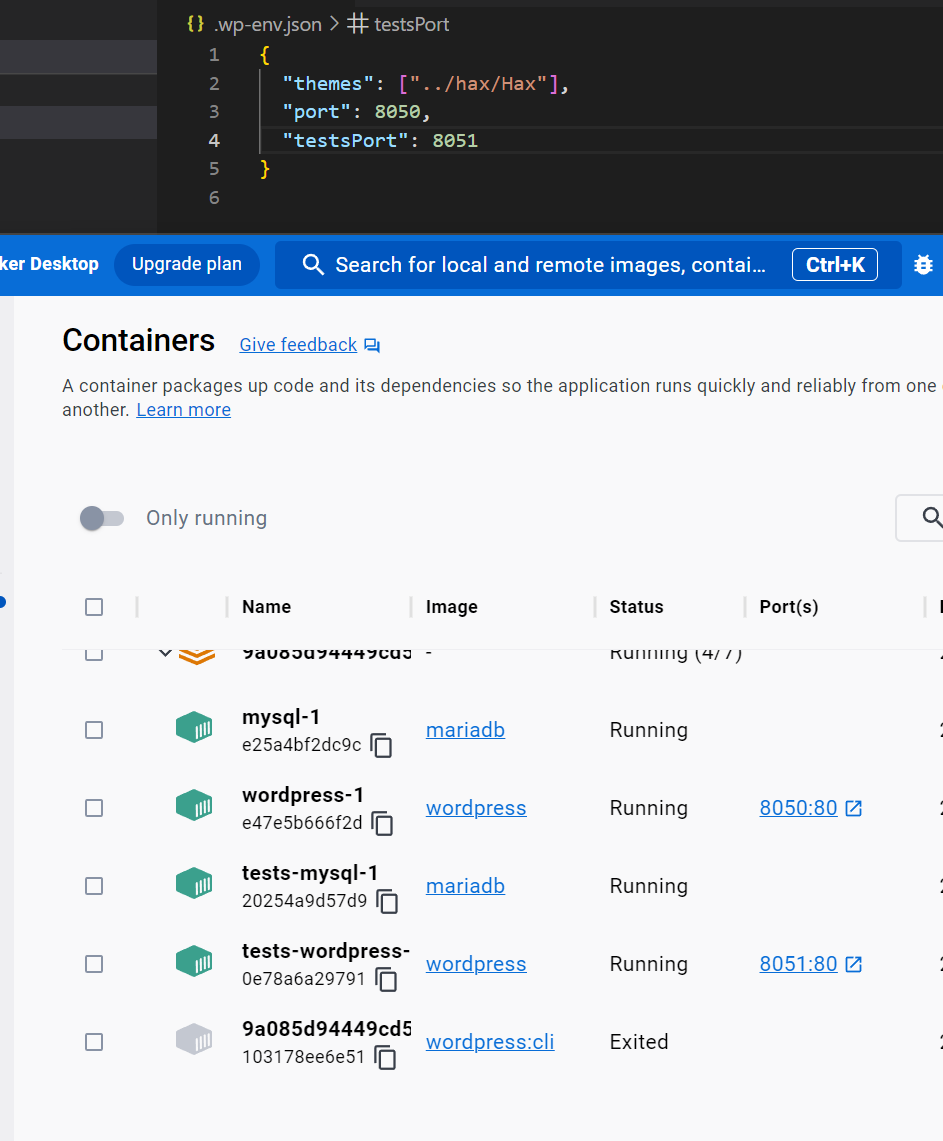943x1141 pixels.
Task: Copy the mysql-1 container ID
Action: (381, 745)
